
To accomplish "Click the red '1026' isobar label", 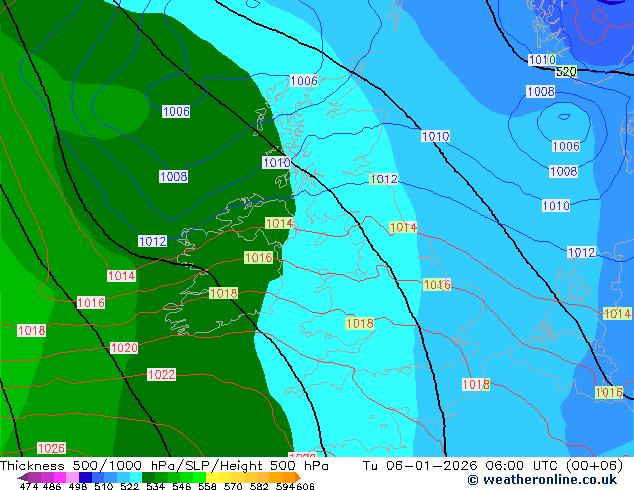I will pos(51,448).
